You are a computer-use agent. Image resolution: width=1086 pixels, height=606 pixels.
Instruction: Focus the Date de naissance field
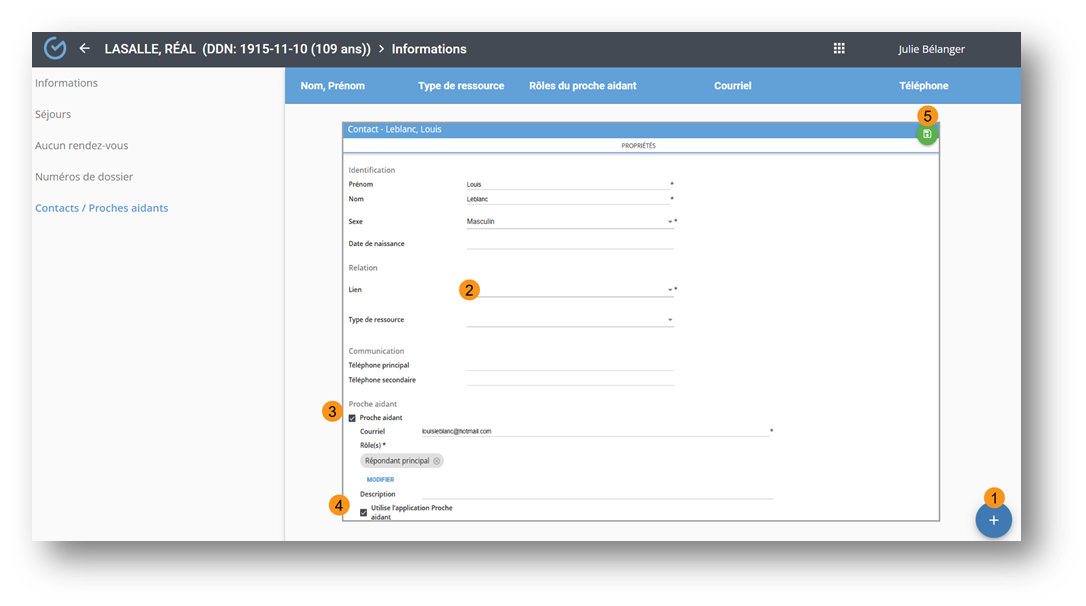point(570,243)
